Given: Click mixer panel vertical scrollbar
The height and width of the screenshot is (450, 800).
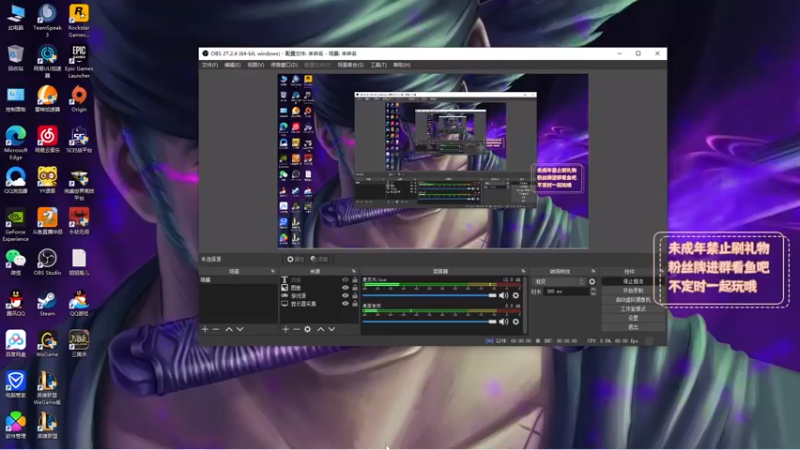Looking at the screenshot, I should point(525,305).
